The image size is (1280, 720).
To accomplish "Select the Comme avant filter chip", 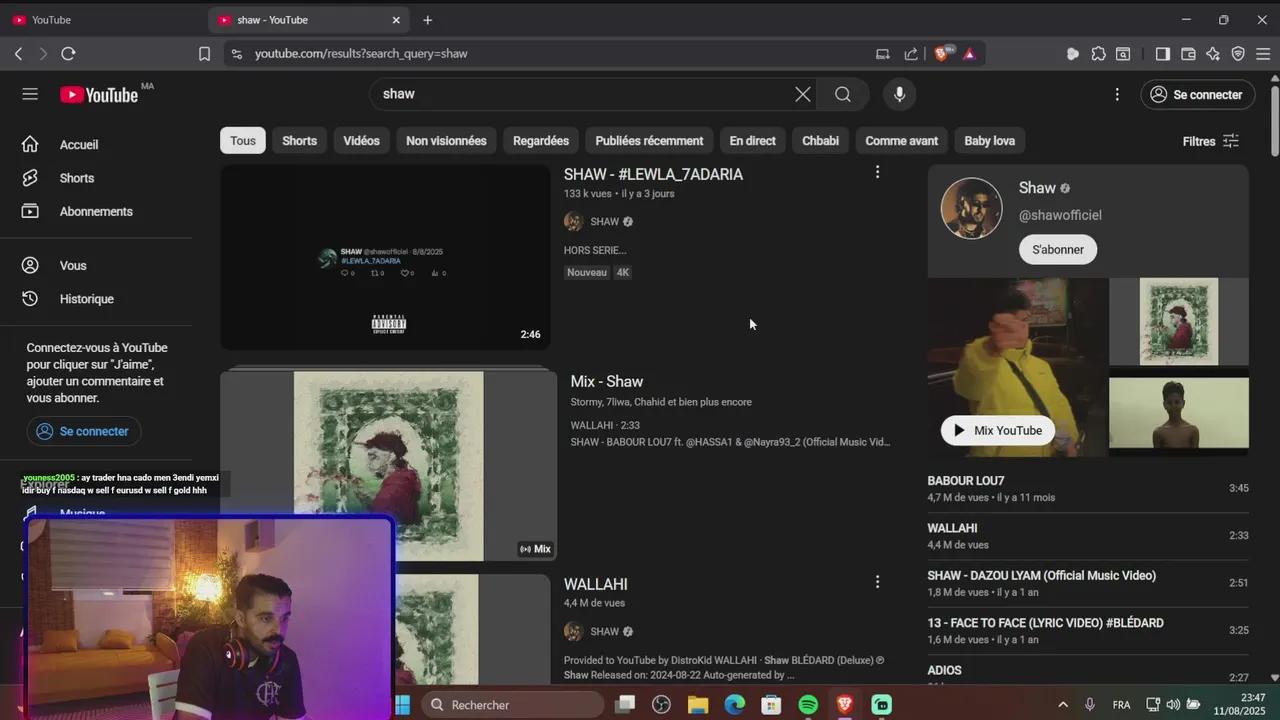I will (x=901, y=141).
